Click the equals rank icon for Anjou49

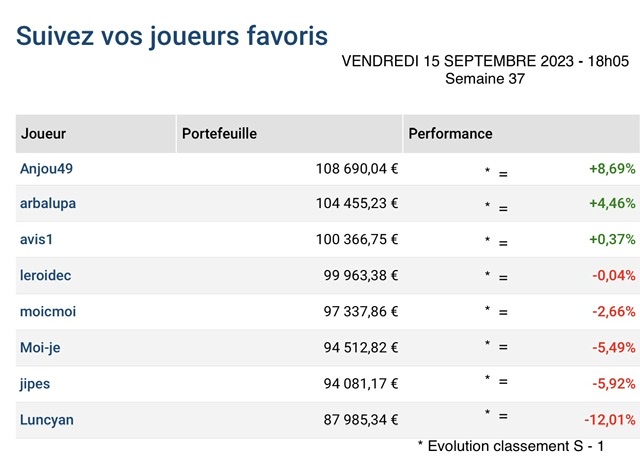pos(503,174)
